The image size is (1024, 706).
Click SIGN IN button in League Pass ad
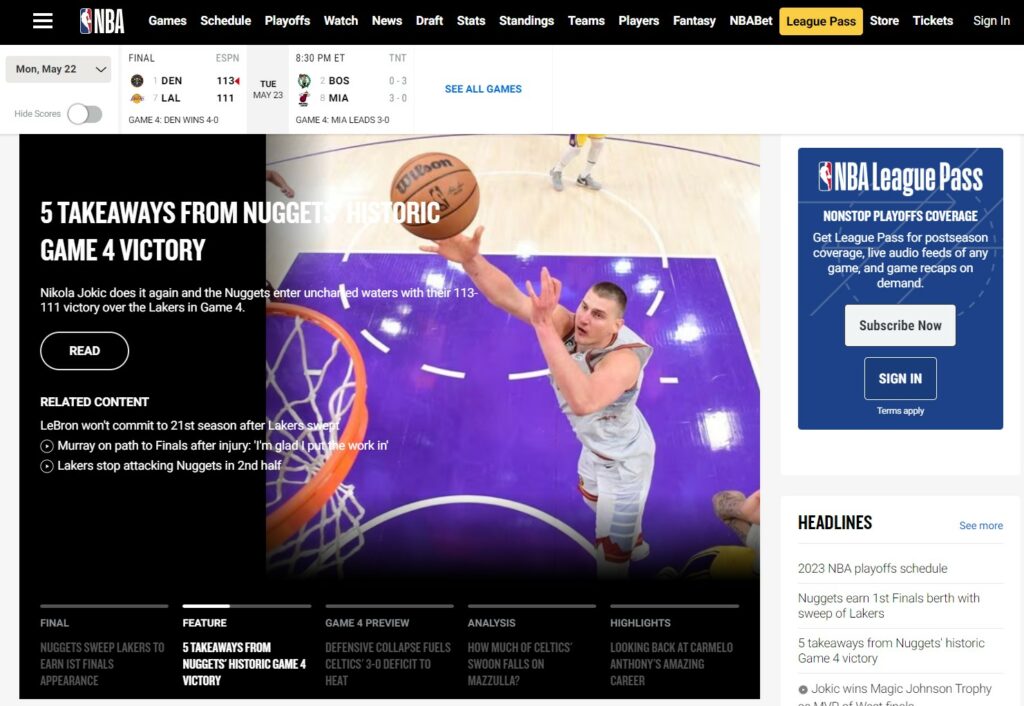900,378
